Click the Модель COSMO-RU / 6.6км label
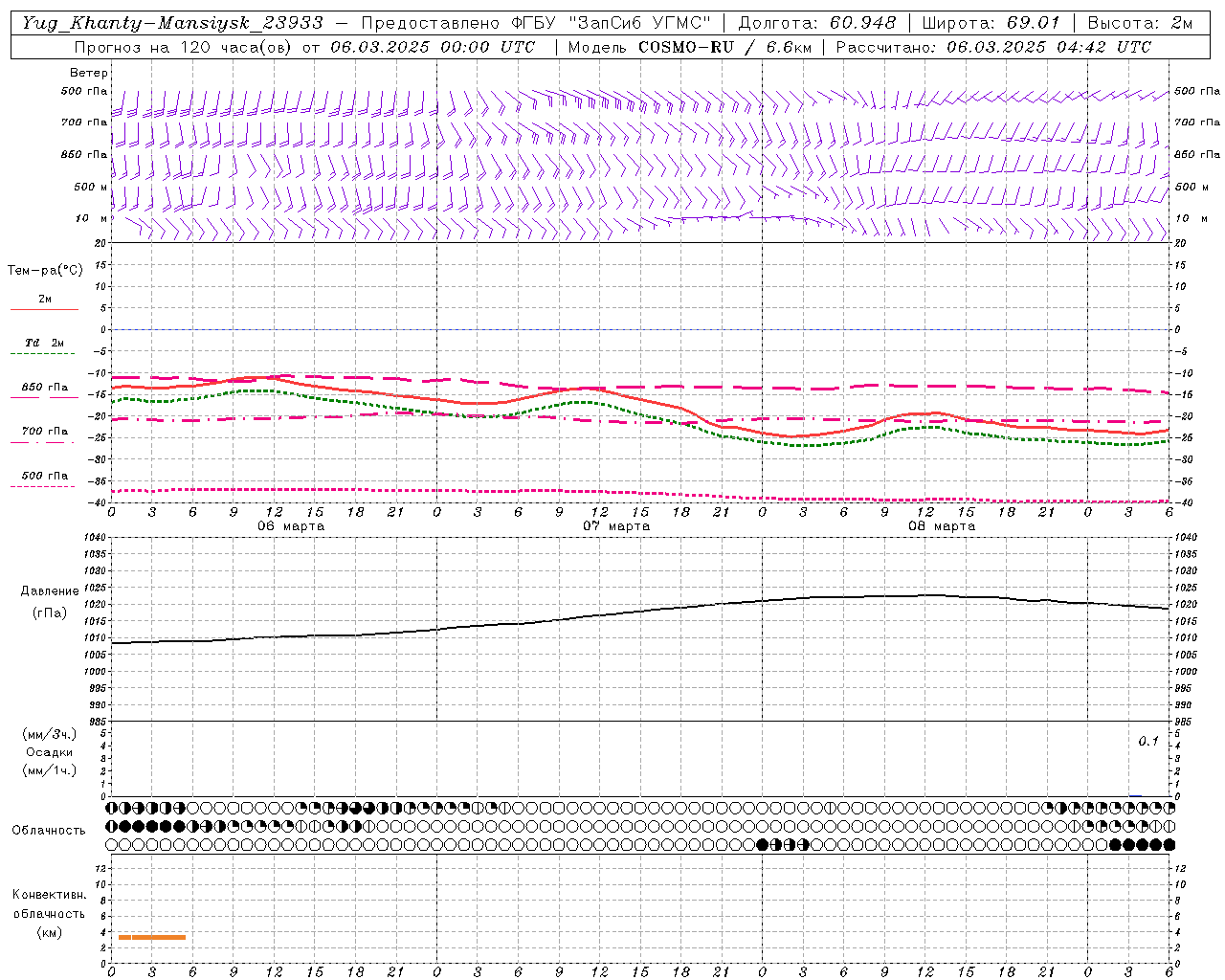The height and width of the screenshot is (980, 1225). (689, 46)
